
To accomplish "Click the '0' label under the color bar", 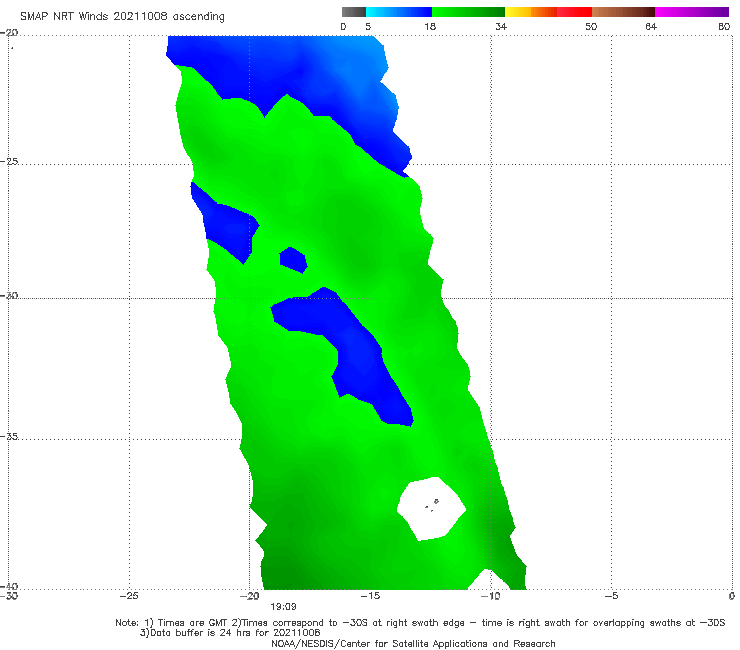I will [343, 26].
